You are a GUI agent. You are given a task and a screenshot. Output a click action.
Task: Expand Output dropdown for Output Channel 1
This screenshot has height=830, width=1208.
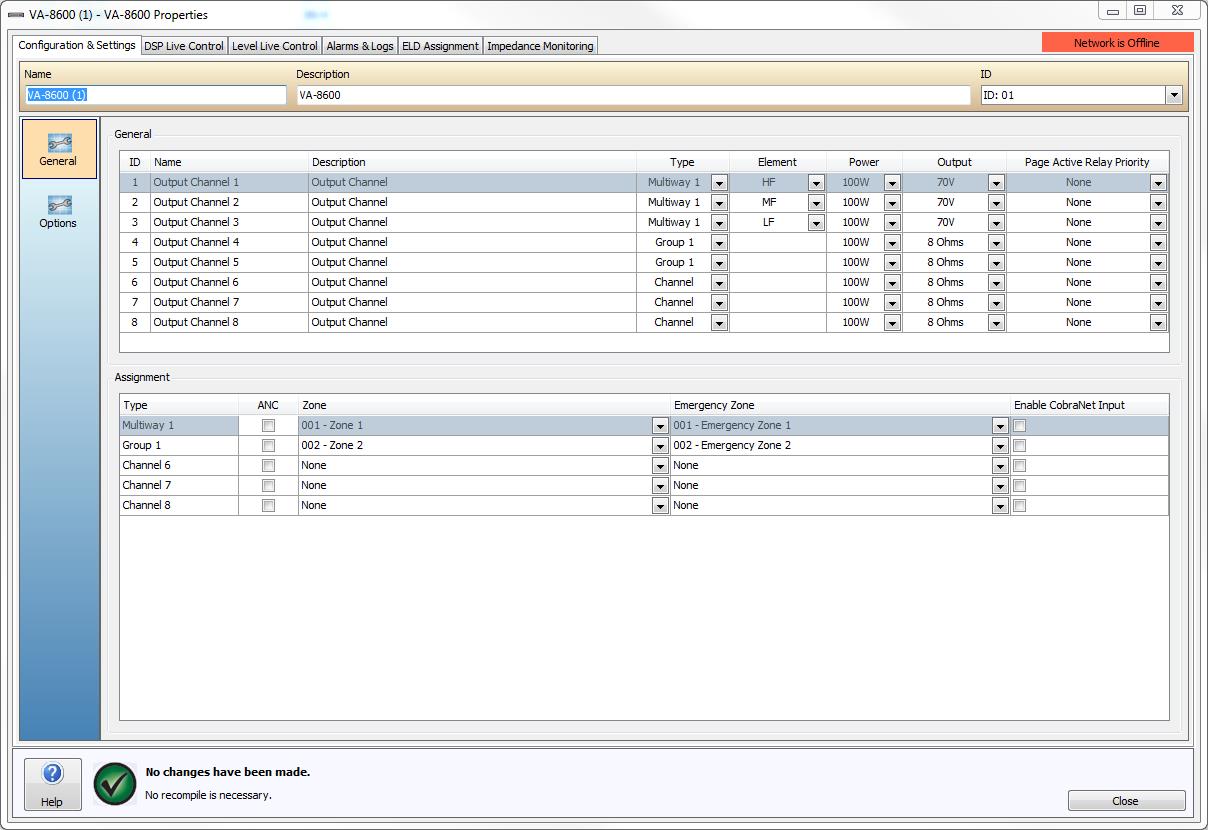click(x=996, y=183)
